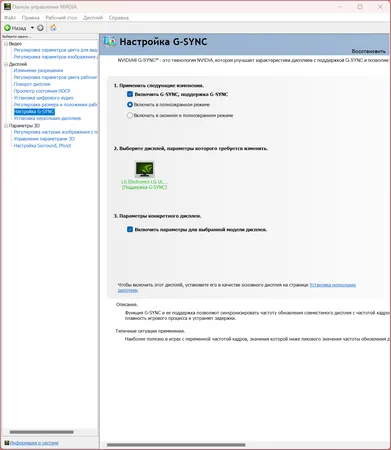Viewport: 391px width, 450px height.
Task: Open the Рабочий стол menu
Action: 61,18
